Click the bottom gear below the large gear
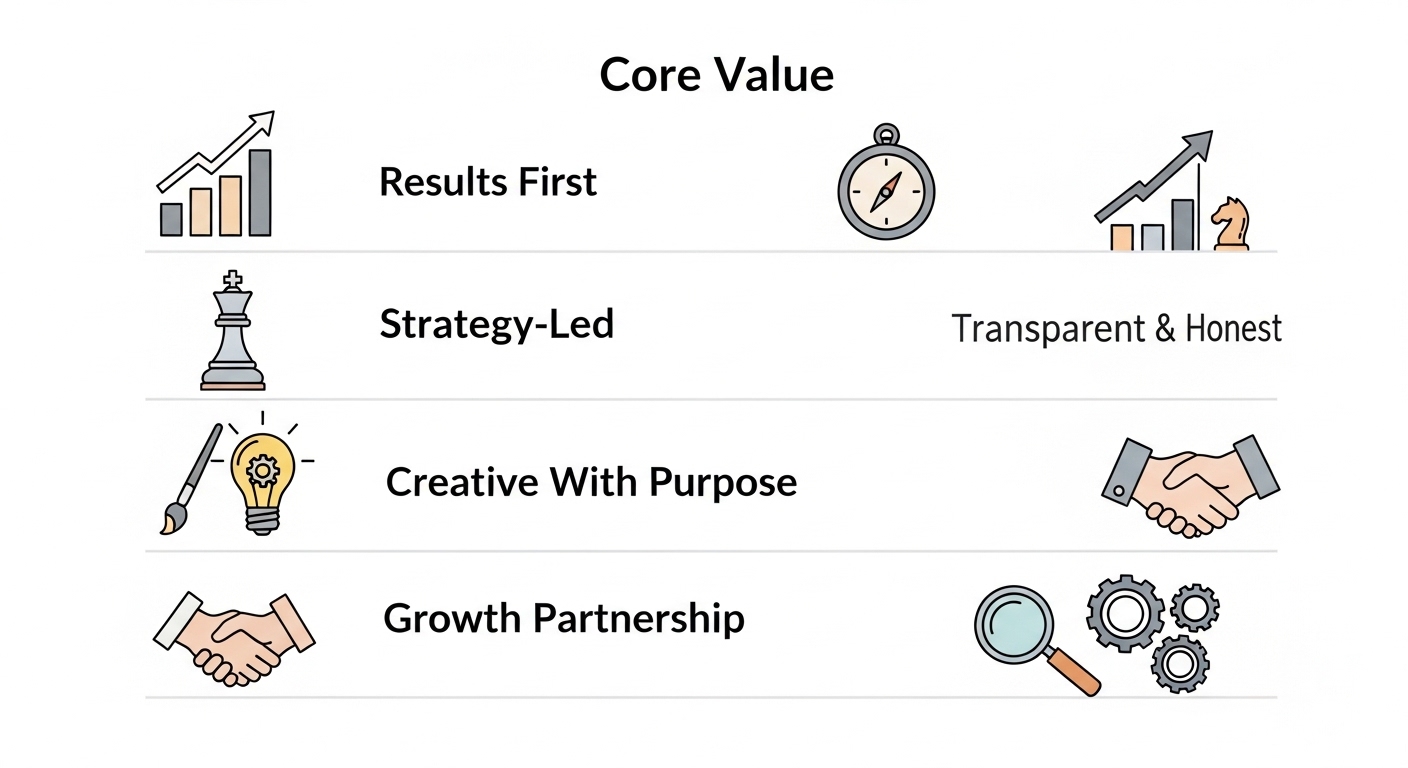Image resolution: width=1408 pixels, height=768 pixels. pyautogui.click(x=1180, y=662)
